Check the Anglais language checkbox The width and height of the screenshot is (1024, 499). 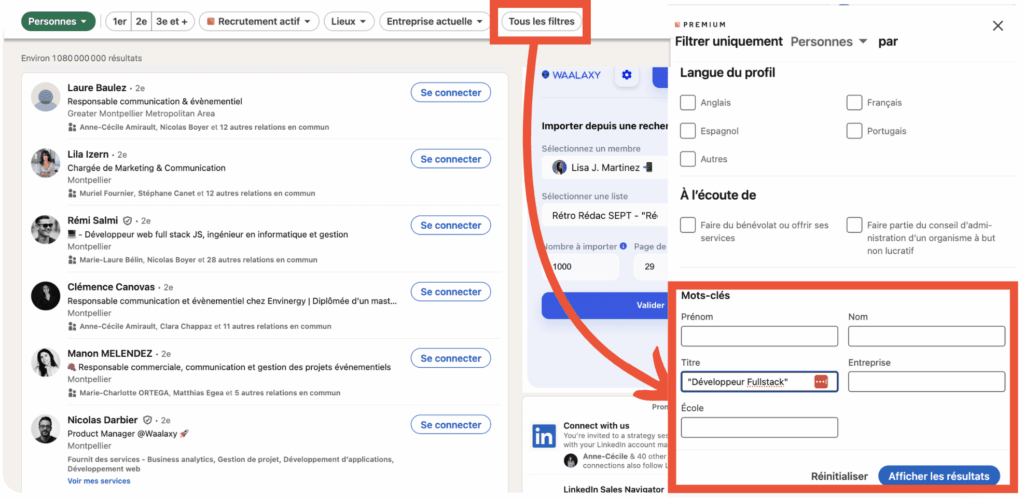pos(688,102)
